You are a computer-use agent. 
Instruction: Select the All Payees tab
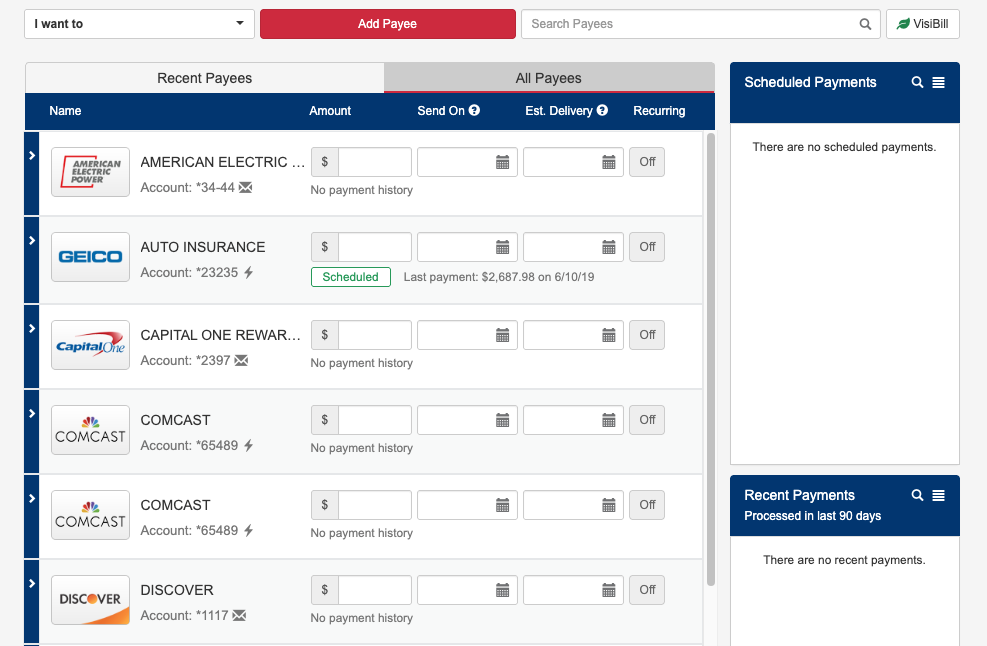[x=548, y=78]
